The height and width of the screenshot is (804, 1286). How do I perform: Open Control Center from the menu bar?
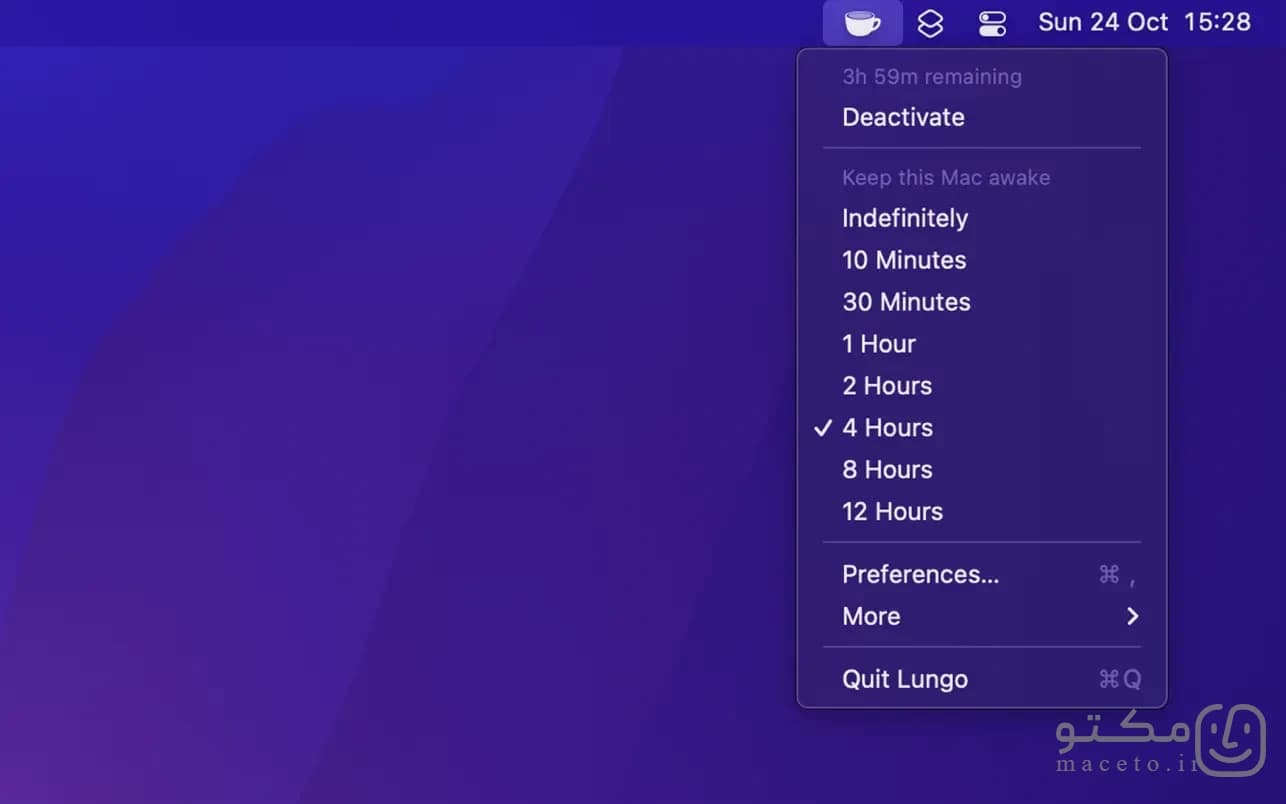pyautogui.click(x=992, y=23)
